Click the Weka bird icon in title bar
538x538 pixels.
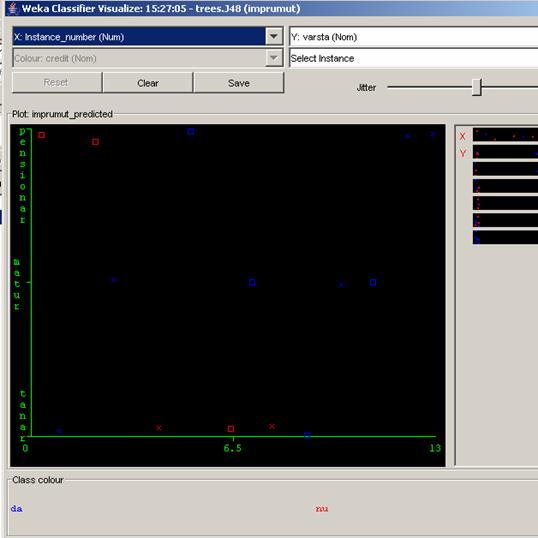(13, 8)
